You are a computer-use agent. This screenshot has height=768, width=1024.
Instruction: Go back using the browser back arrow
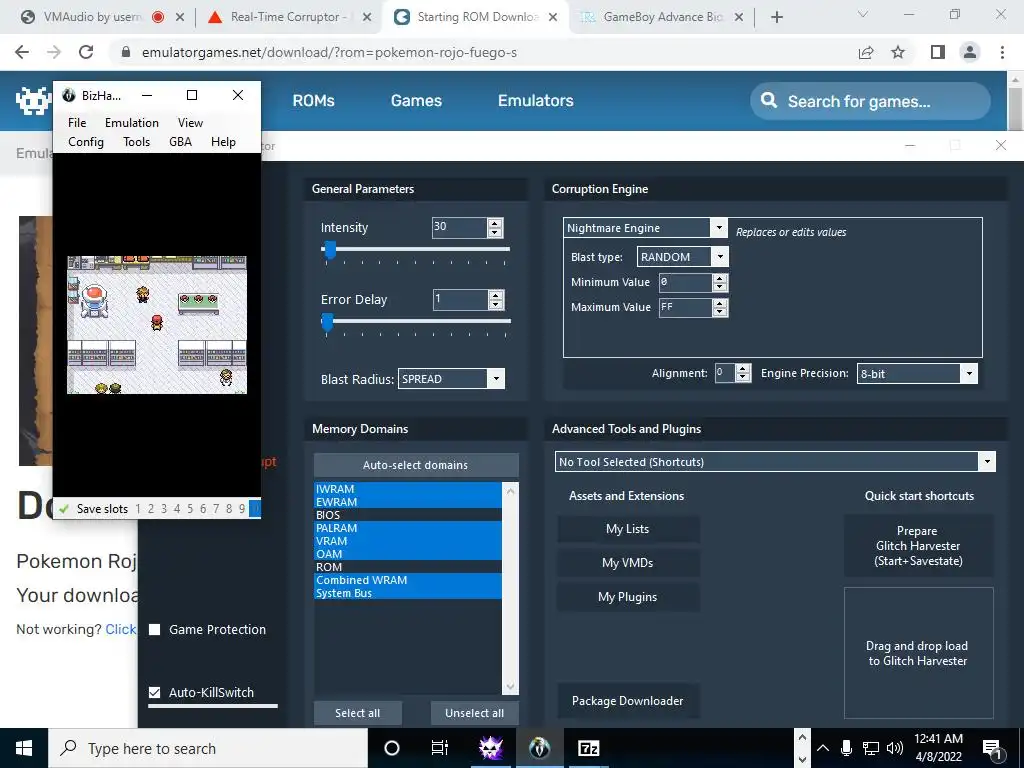[x=22, y=52]
